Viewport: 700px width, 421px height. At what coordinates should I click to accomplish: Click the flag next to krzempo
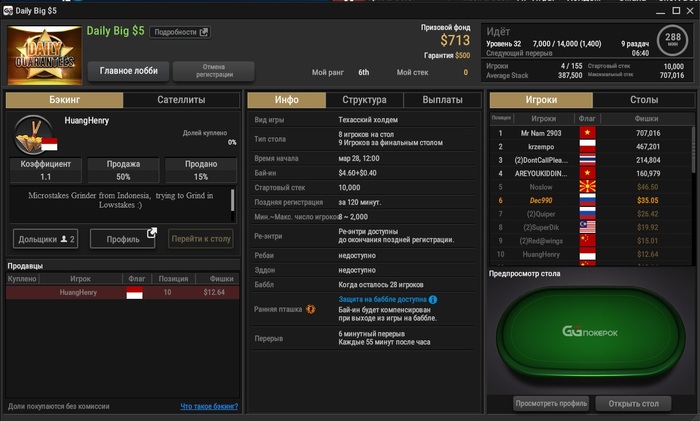[x=587, y=146]
